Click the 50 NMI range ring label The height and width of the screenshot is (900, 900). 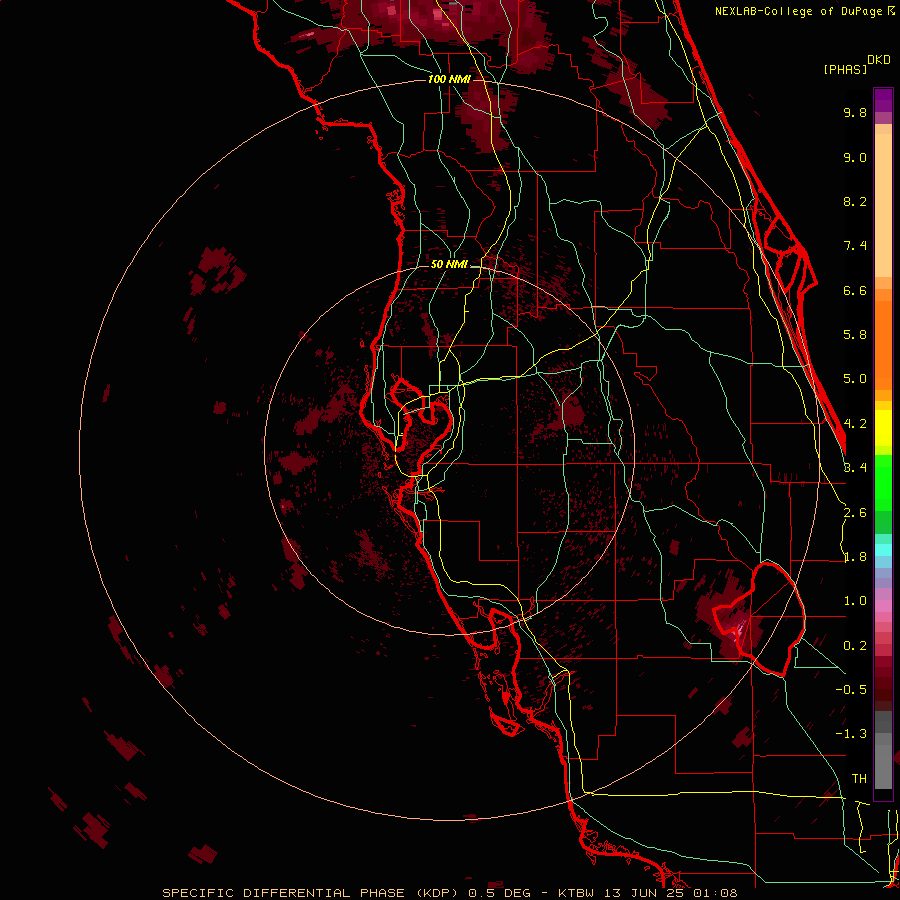pos(449,264)
